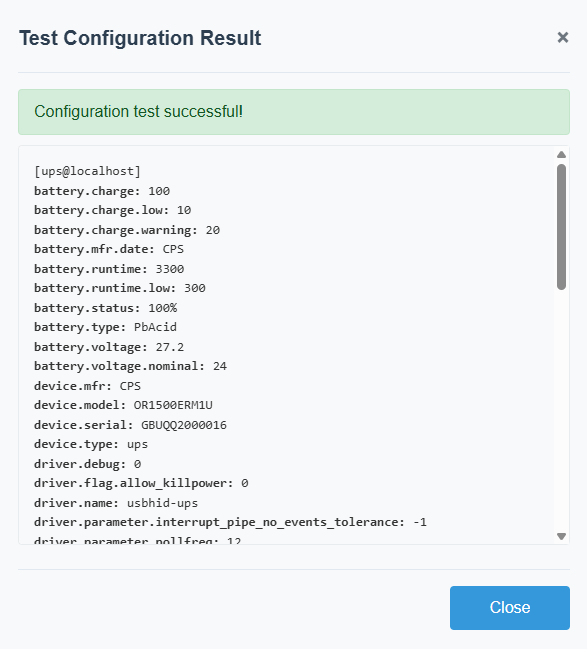The width and height of the screenshot is (587, 649).
Task: Click the Configuration test successful banner
Action: (294, 112)
